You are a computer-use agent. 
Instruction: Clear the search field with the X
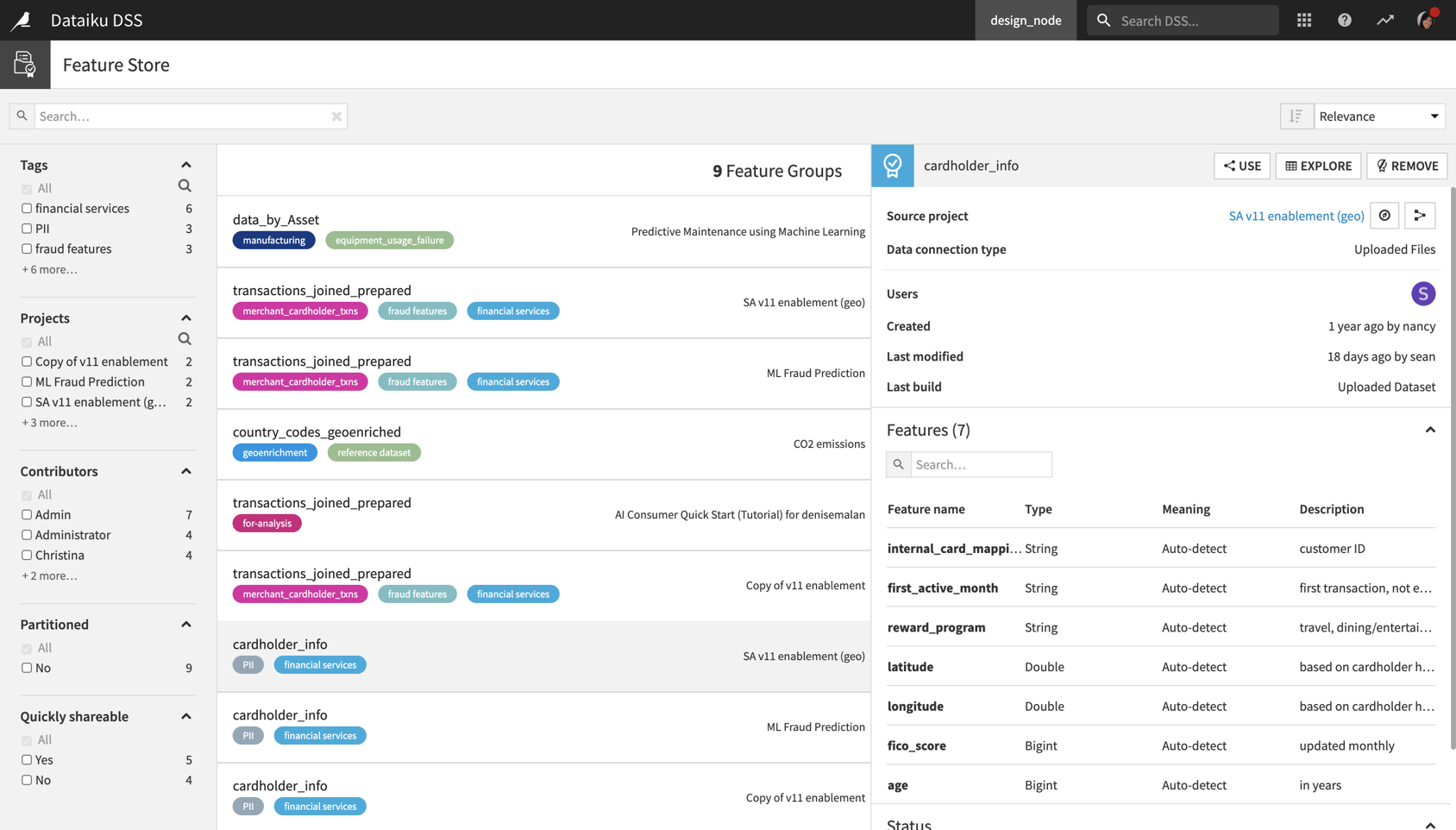click(x=336, y=116)
